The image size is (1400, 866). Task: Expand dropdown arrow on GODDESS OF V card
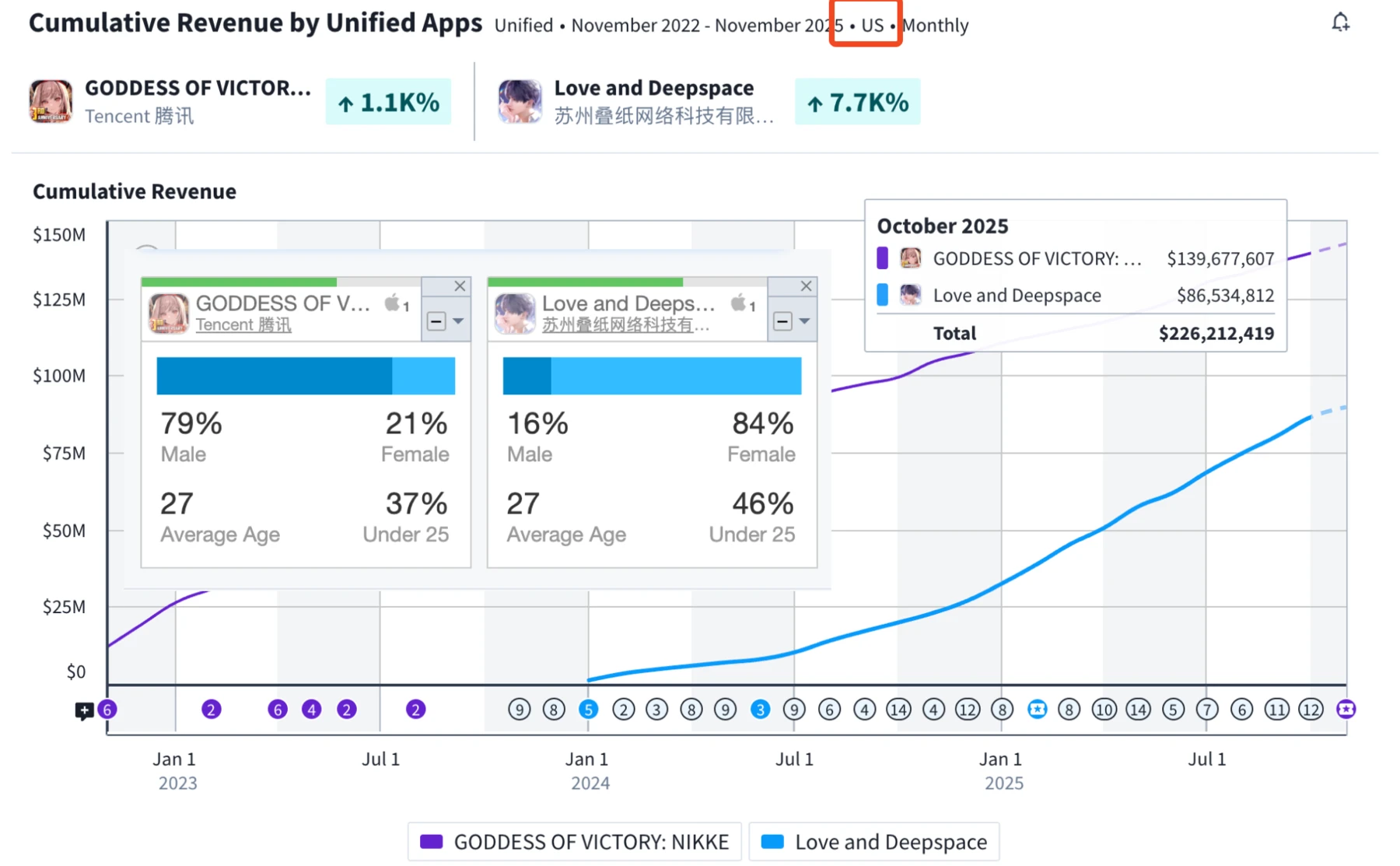point(459,321)
